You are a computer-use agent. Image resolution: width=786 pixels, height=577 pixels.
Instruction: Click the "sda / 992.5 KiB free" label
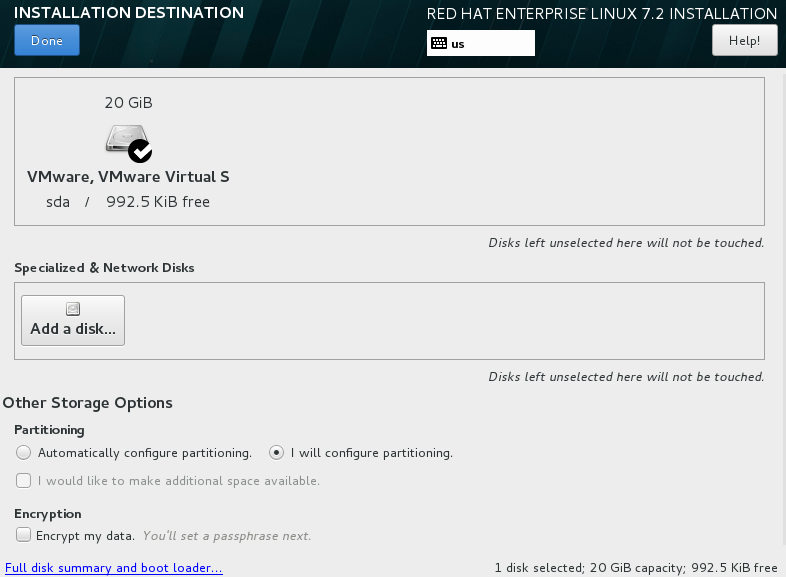(x=128, y=202)
